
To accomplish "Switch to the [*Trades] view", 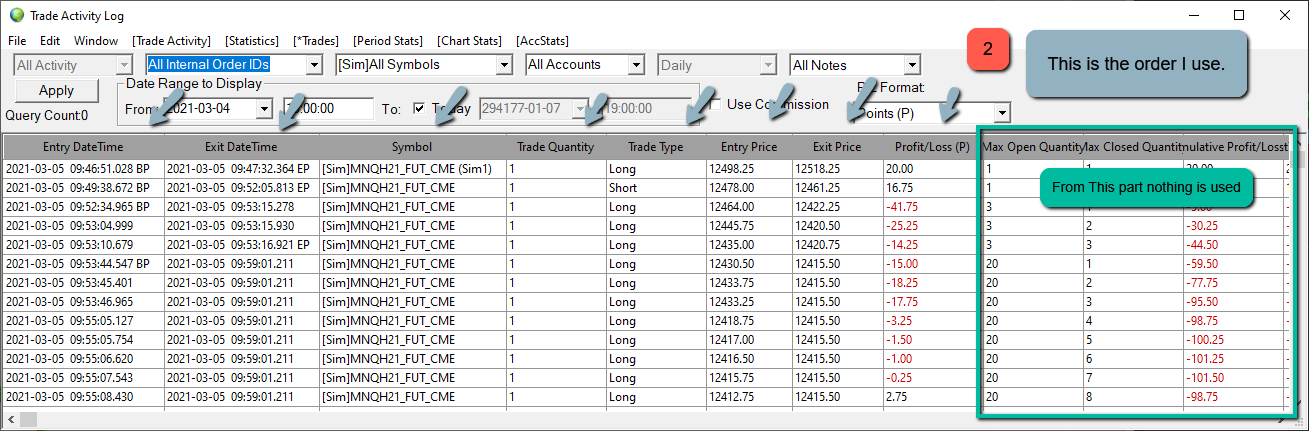I will coord(316,41).
